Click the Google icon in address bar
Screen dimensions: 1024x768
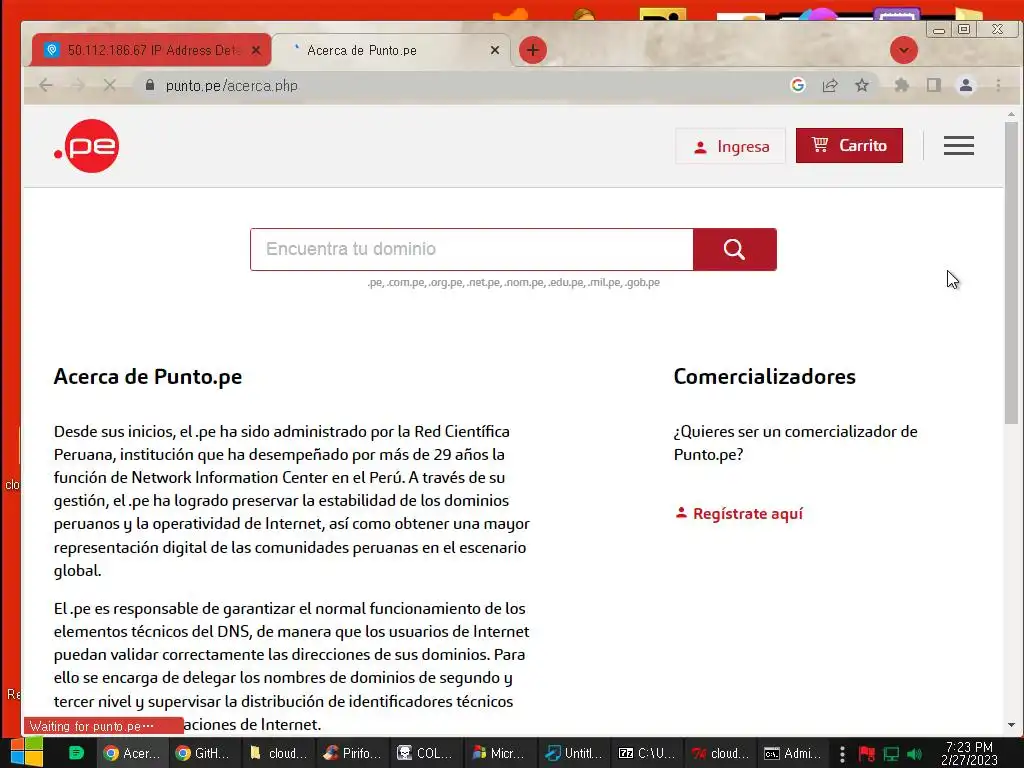797,86
